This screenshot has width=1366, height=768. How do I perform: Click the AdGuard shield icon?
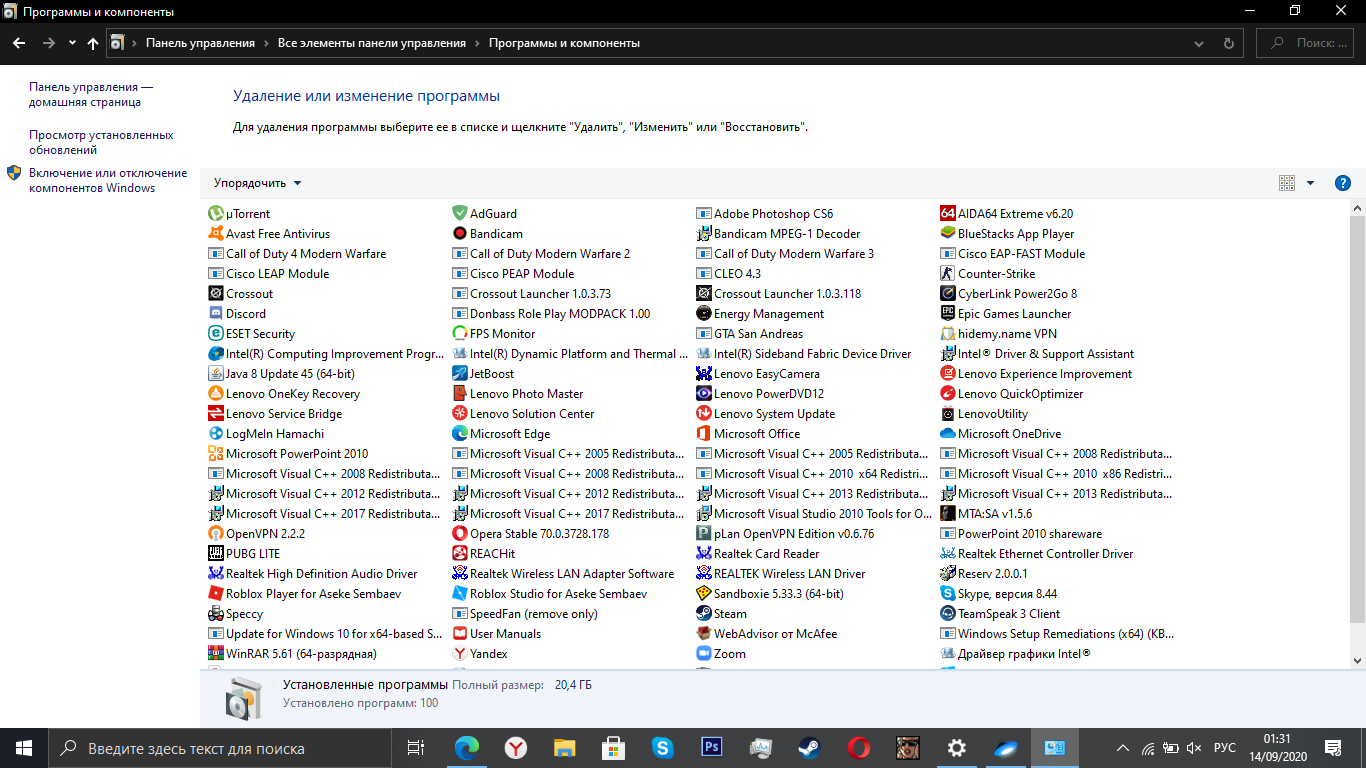click(x=460, y=213)
